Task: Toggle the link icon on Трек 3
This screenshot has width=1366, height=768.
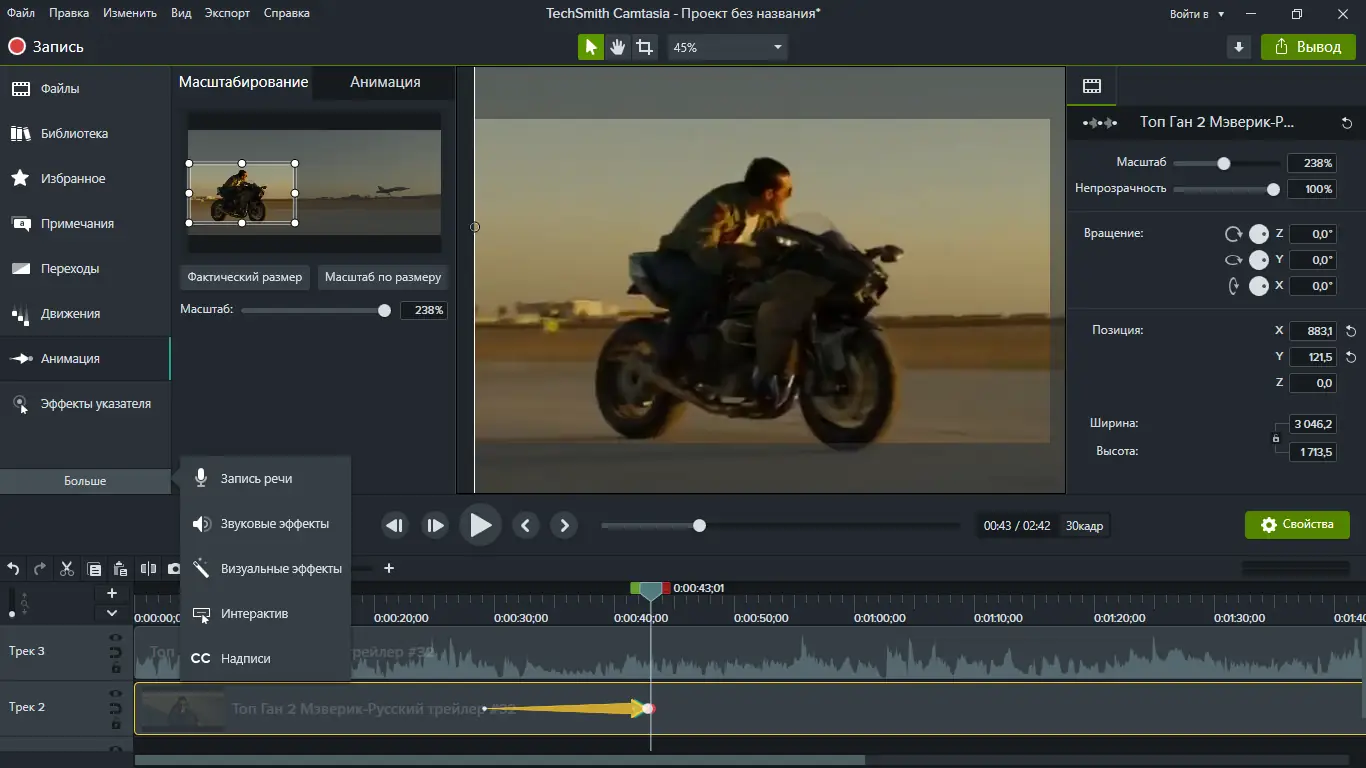Action: [115, 653]
